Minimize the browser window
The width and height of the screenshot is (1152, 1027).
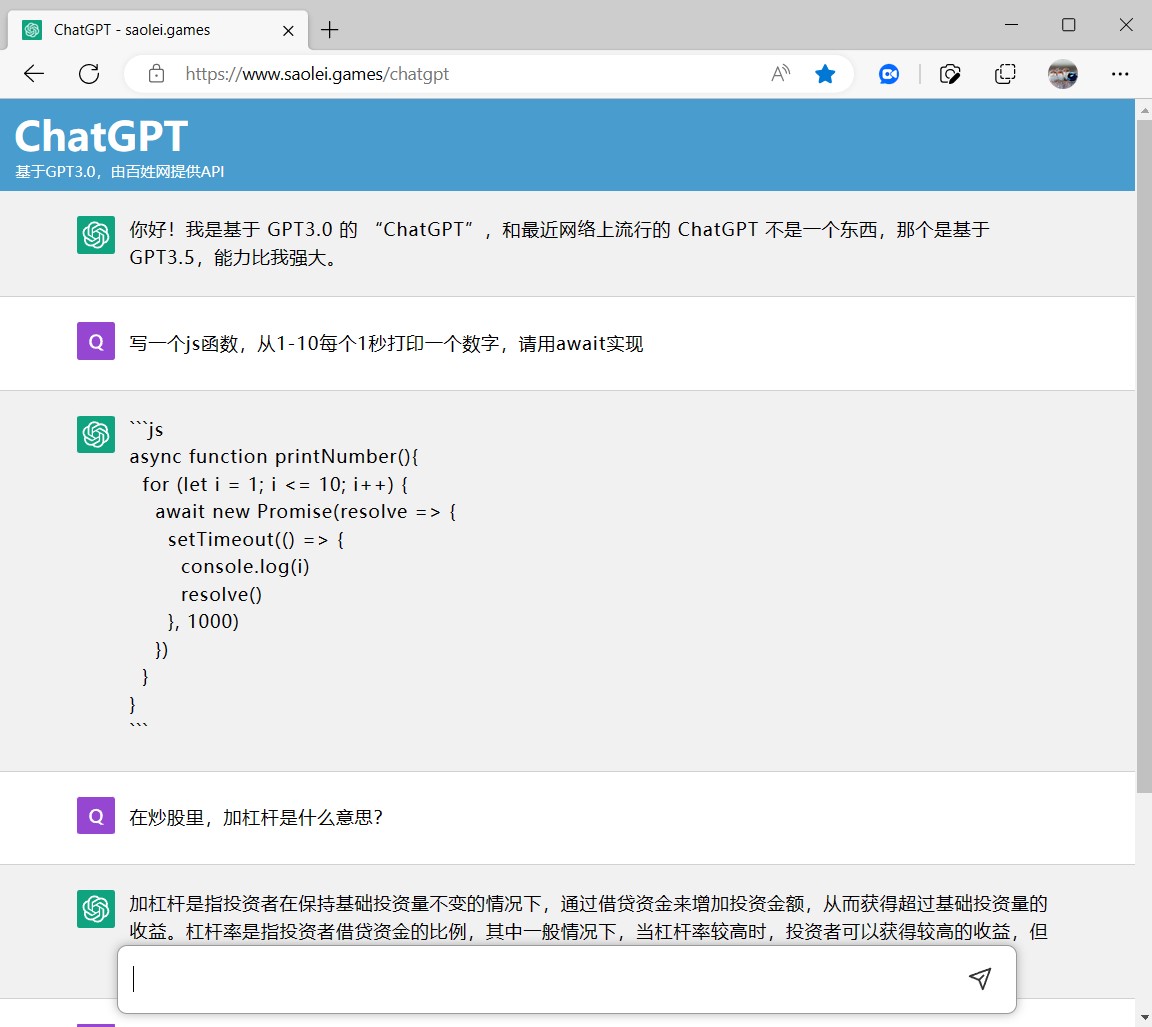pos(1011,25)
